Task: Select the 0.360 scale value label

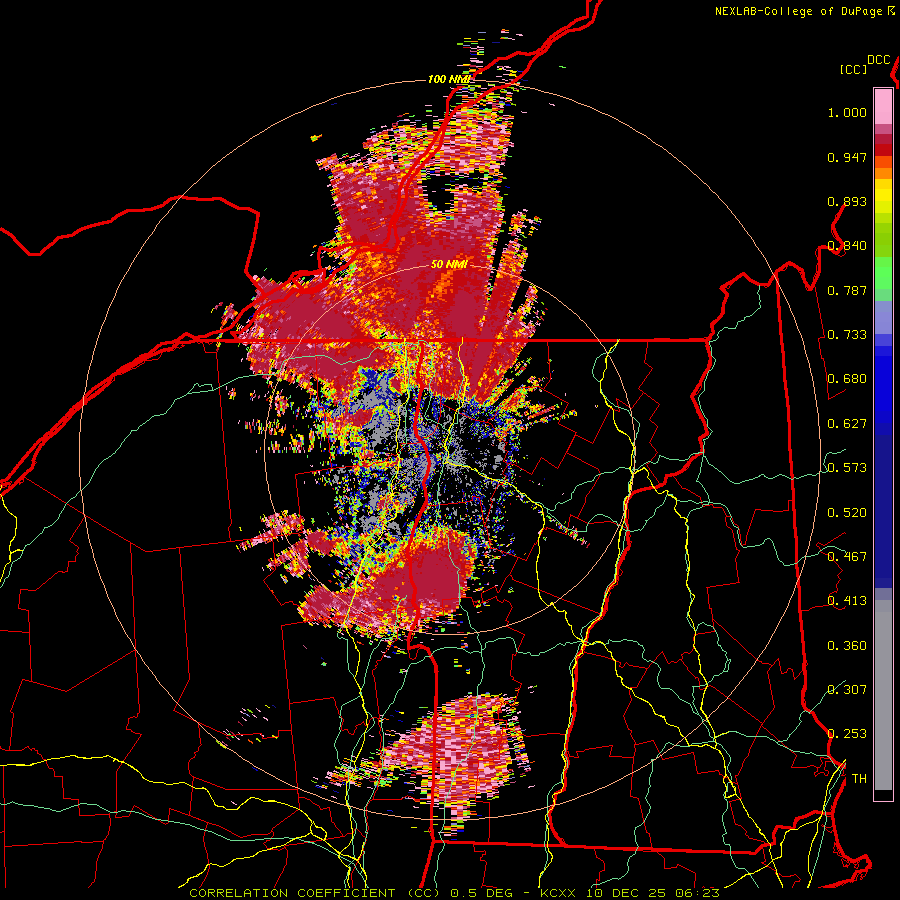Action: [847, 646]
